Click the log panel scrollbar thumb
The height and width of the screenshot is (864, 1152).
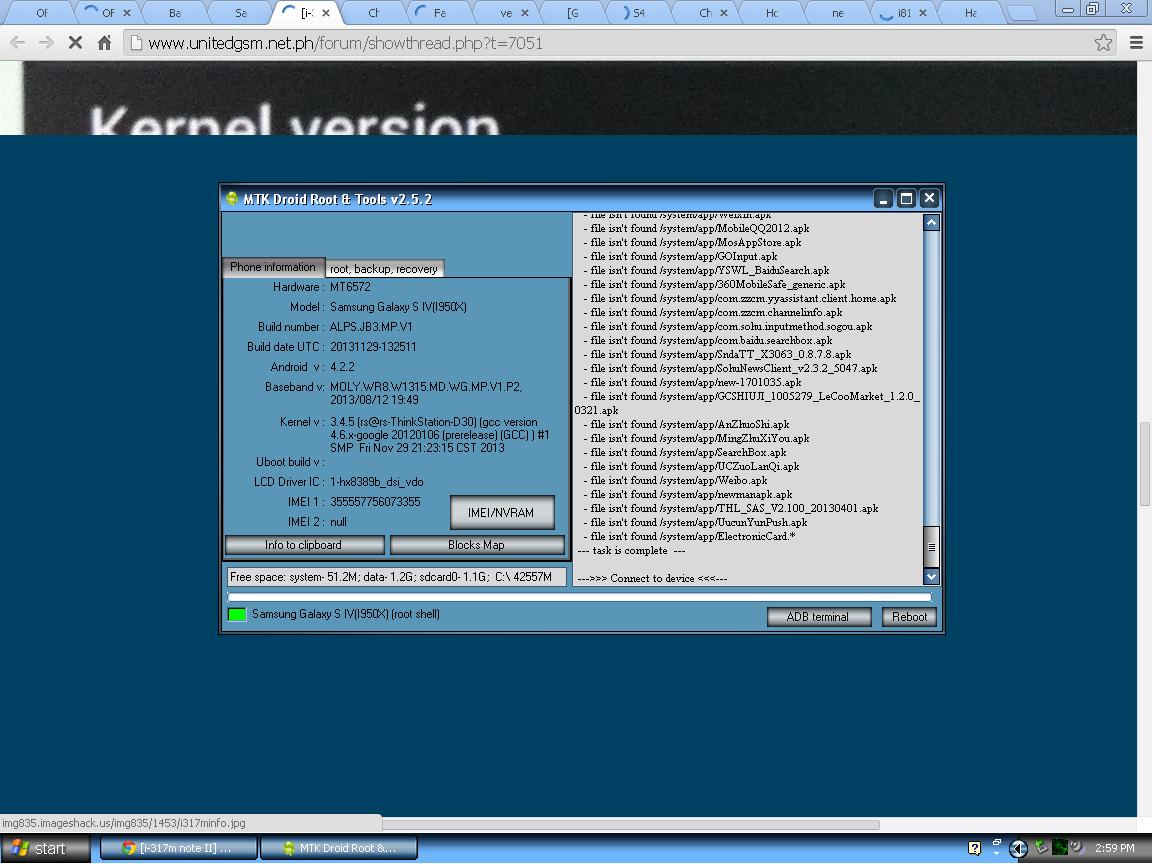pyautogui.click(x=931, y=547)
